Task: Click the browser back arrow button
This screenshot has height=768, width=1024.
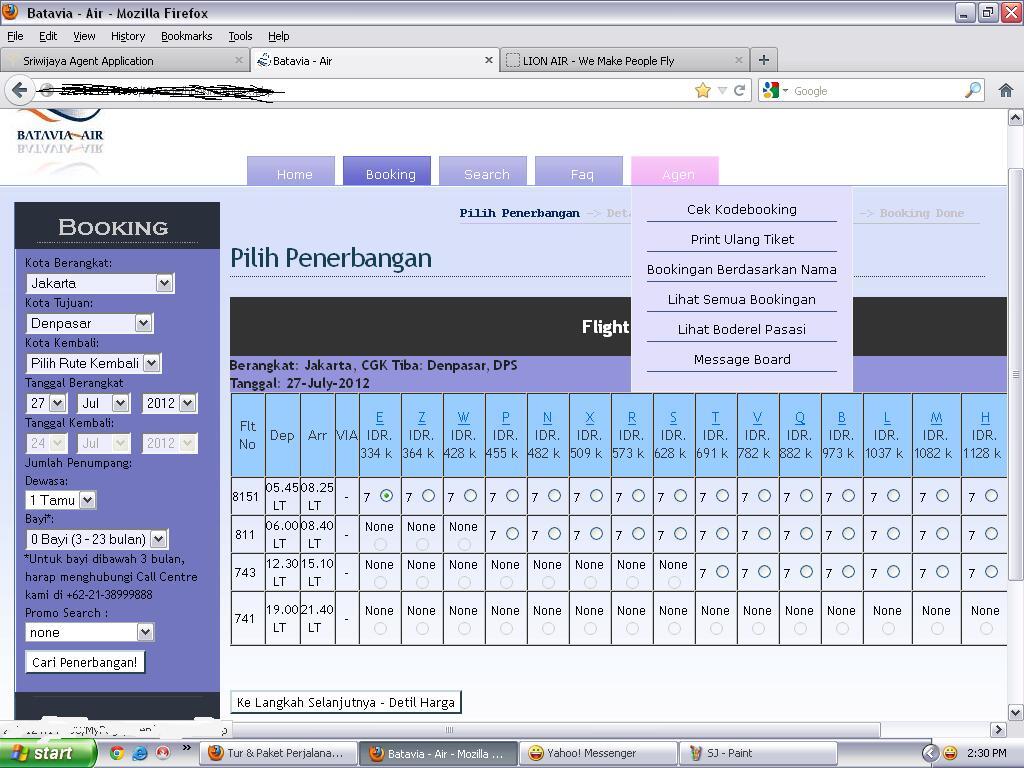Action: (19, 90)
